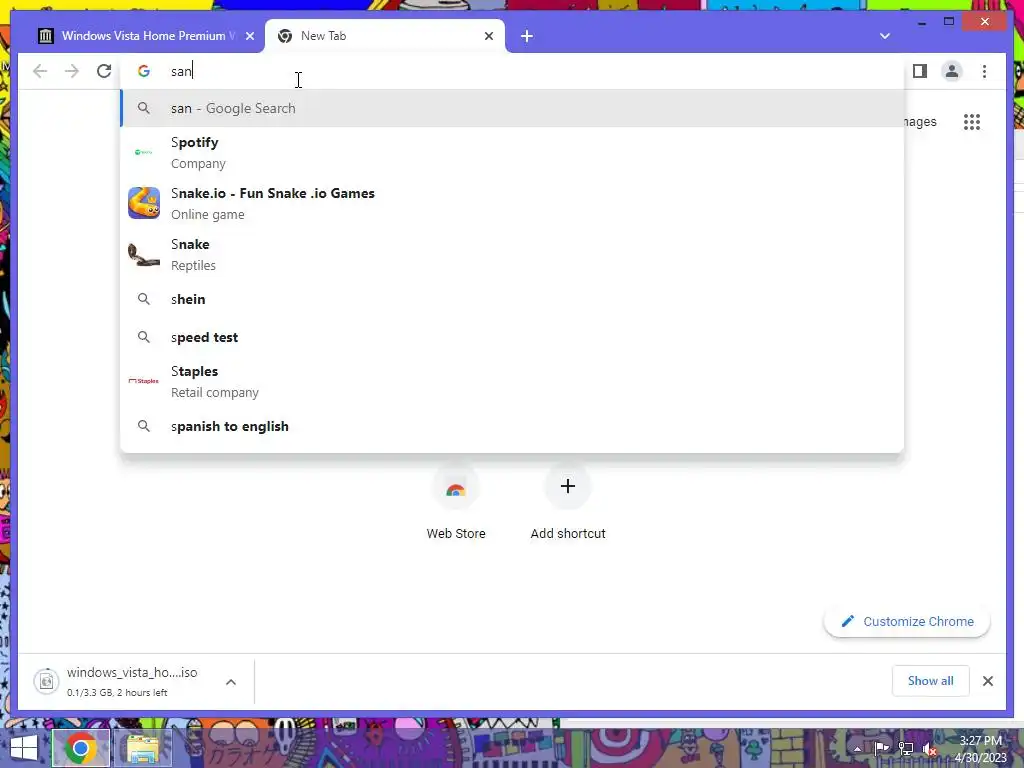The height and width of the screenshot is (768, 1024).
Task: Open the Google apps grid
Action: [972, 121]
